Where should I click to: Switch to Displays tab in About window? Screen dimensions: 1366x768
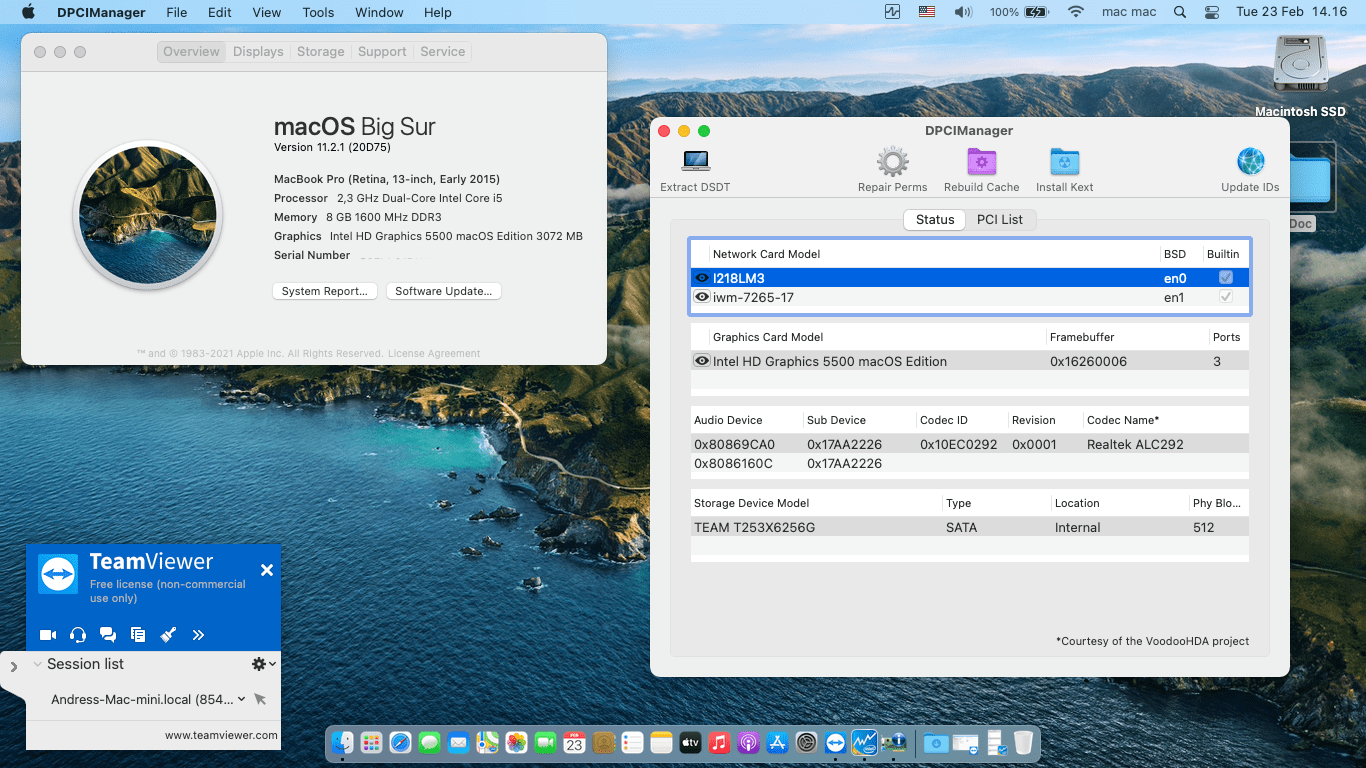[x=258, y=52]
